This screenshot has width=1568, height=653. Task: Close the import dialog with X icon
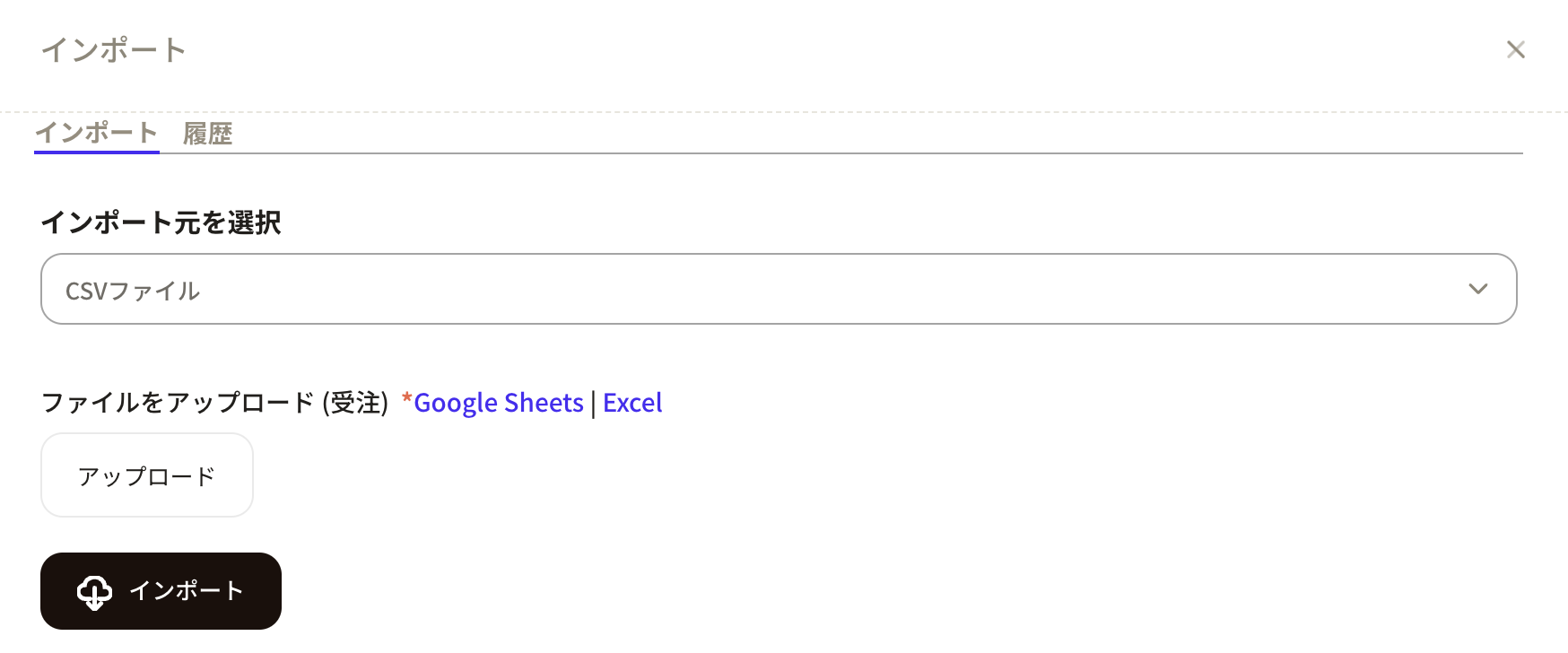pos(1516,49)
